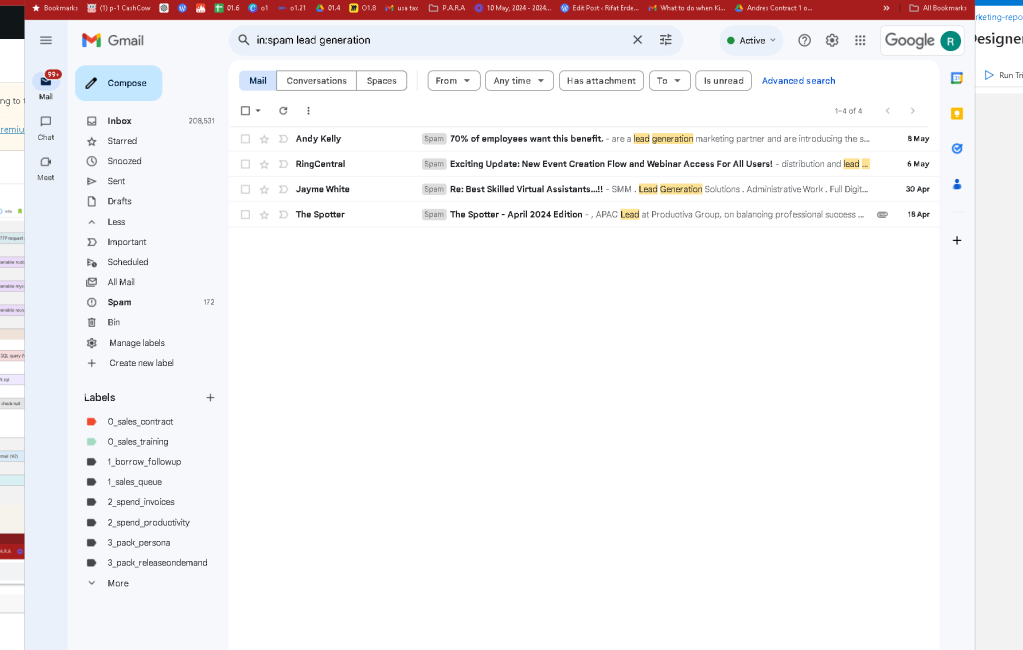Open the P.A.R.A bookmark folder
Image resolution: width=1023 pixels, height=650 pixels.
pyautogui.click(x=447, y=8)
